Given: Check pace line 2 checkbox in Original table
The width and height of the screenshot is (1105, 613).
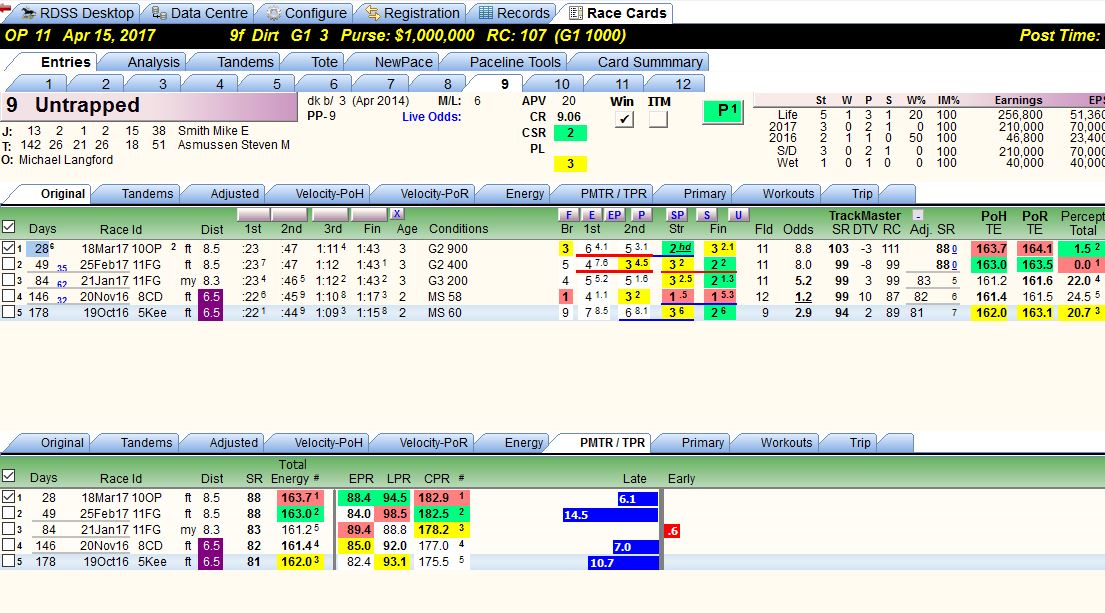Looking at the screenshot, I should click(x=8, y=264).
